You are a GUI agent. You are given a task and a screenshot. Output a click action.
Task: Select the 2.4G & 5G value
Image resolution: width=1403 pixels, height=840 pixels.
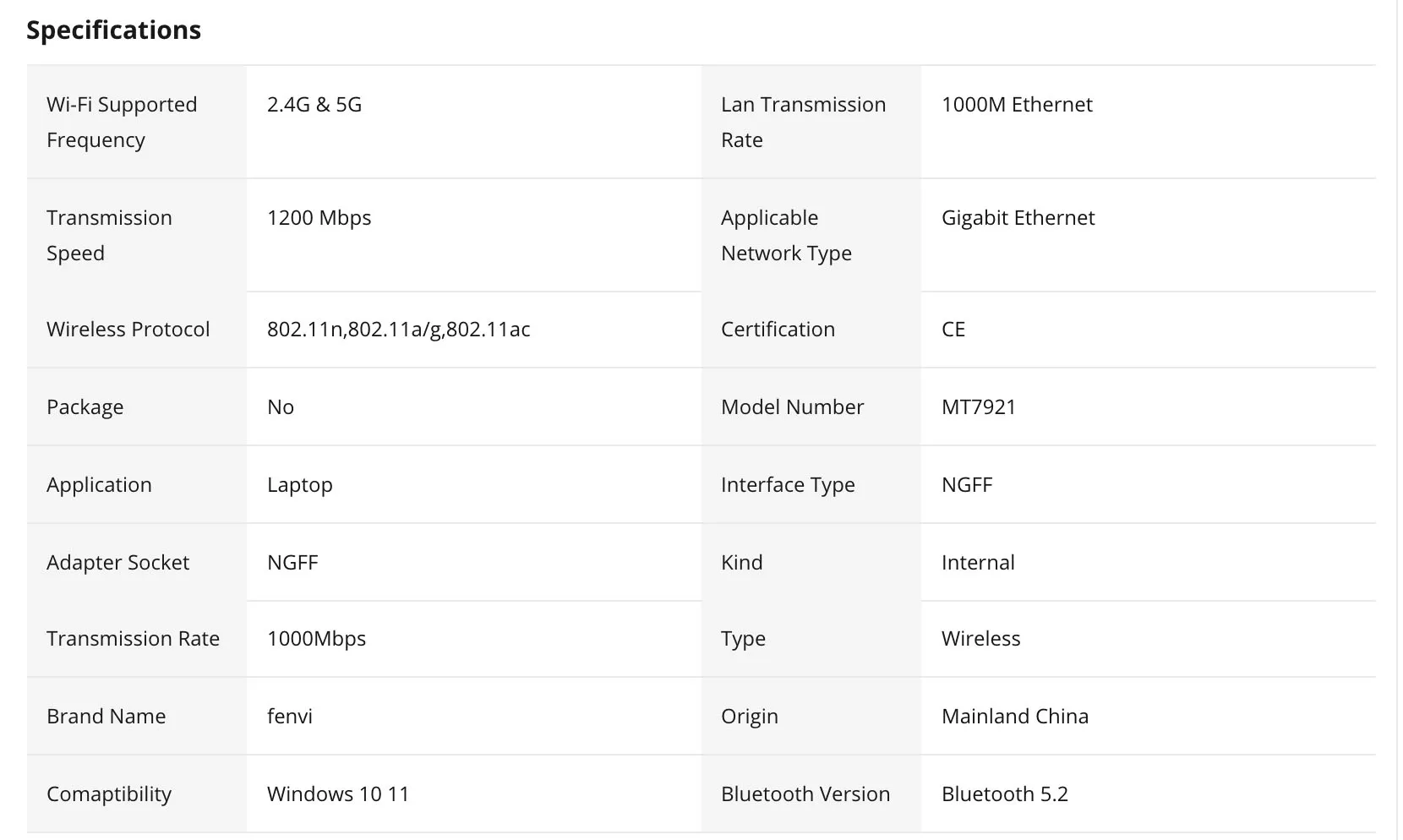coord(314,105)
